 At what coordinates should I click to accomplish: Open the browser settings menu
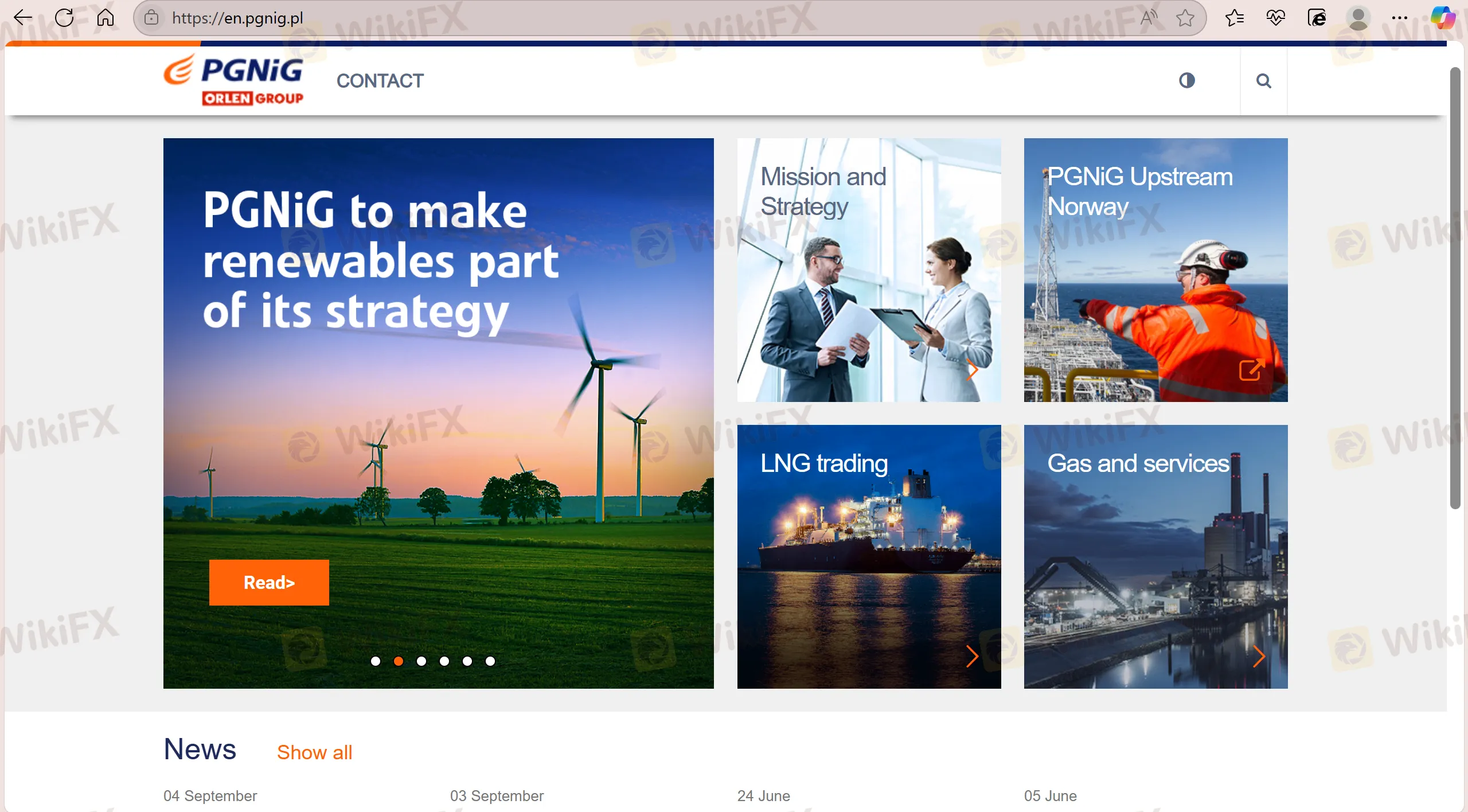coord(1401,17)
